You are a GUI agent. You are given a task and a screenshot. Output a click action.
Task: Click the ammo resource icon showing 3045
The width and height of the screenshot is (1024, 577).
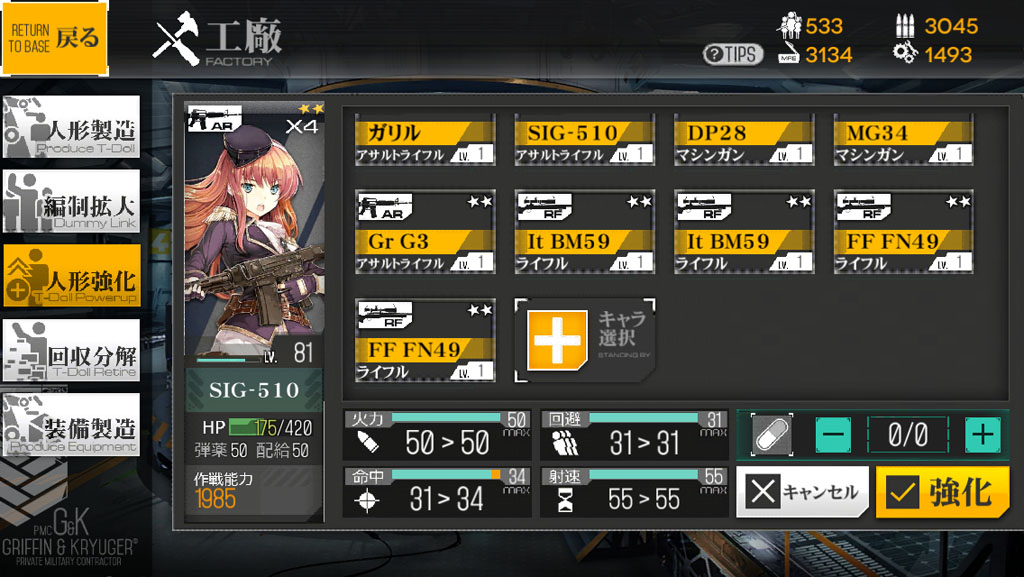(904, 25)
